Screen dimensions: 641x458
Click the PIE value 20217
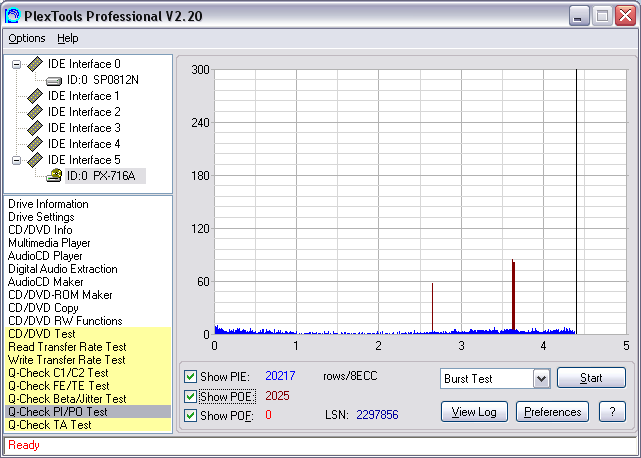coord(280,376)
